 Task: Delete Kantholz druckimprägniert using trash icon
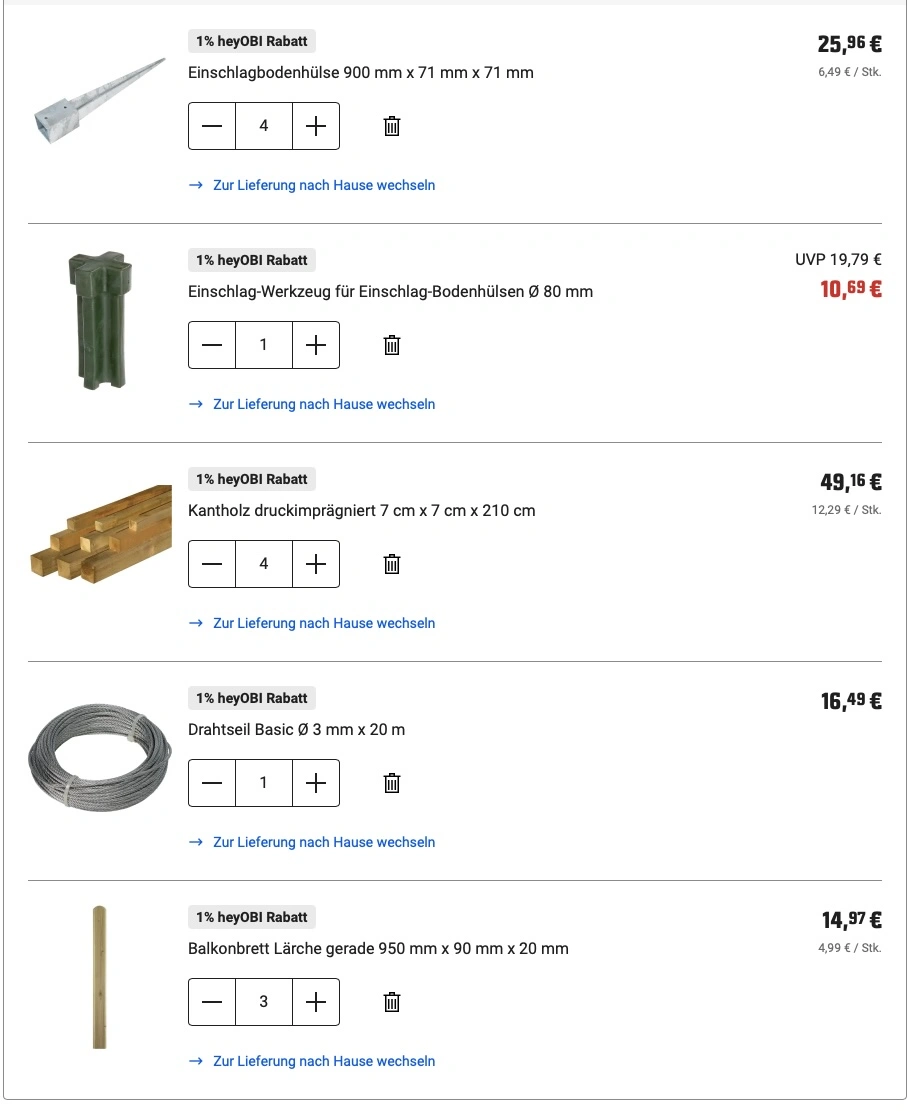[x=391, y=564]
